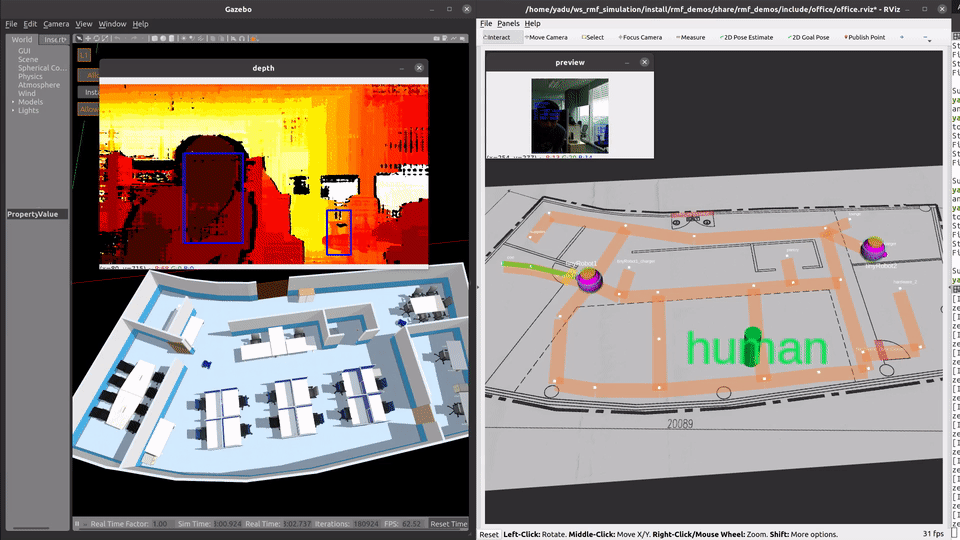Select the 2D Goal Pose tool
Image resolution: width=960 pixels, height=540 pixels.
point(809,37)
